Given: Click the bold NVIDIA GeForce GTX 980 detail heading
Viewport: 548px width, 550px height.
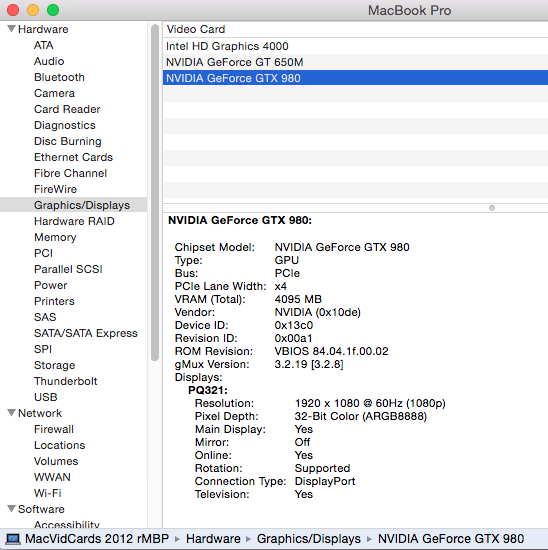Looking at the screenshot, I should 240,220.
